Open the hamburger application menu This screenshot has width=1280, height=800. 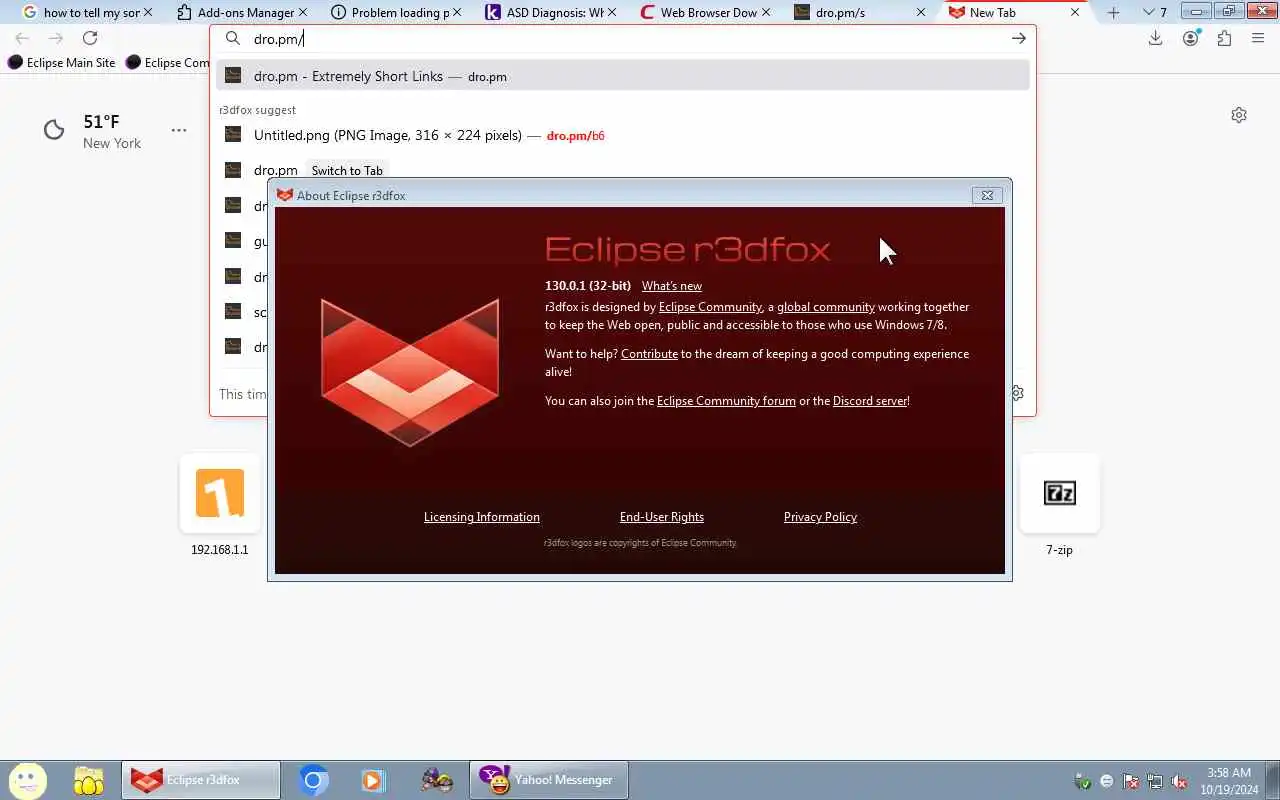[1258, 38]
